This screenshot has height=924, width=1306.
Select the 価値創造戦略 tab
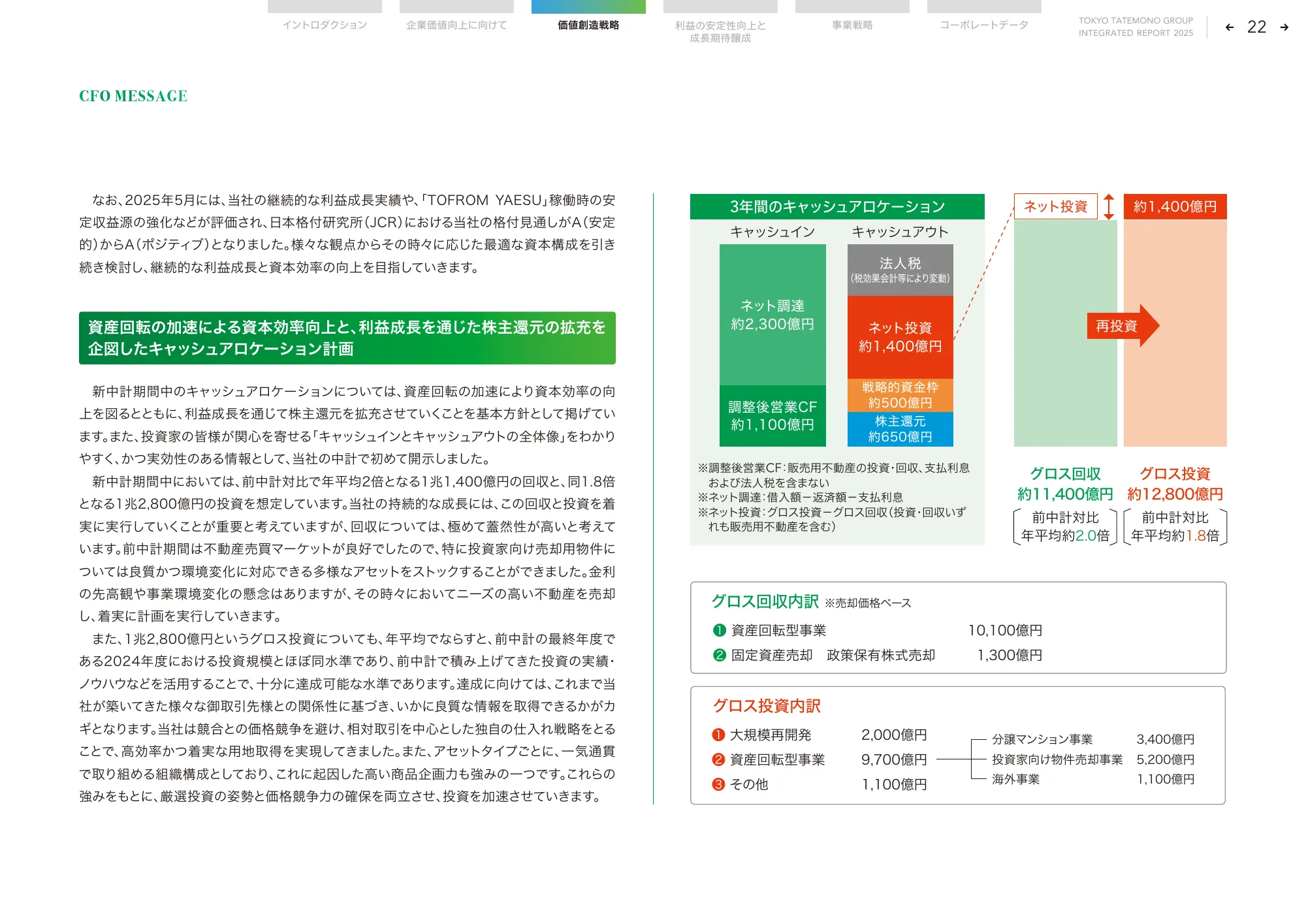point(588,25)
